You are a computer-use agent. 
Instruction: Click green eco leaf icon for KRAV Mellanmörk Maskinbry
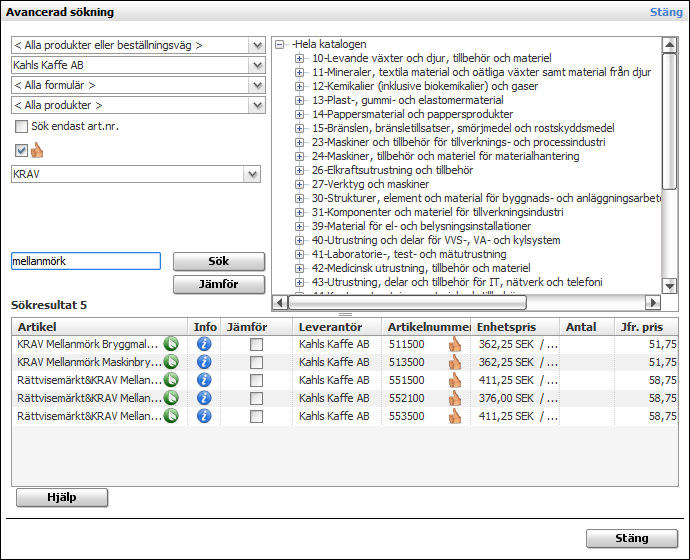pyautogui.click(x=171, y=362)
